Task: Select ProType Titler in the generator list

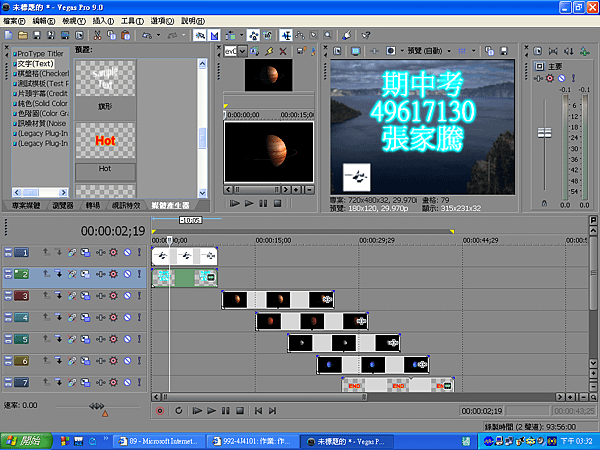Action: click(40, 54)
